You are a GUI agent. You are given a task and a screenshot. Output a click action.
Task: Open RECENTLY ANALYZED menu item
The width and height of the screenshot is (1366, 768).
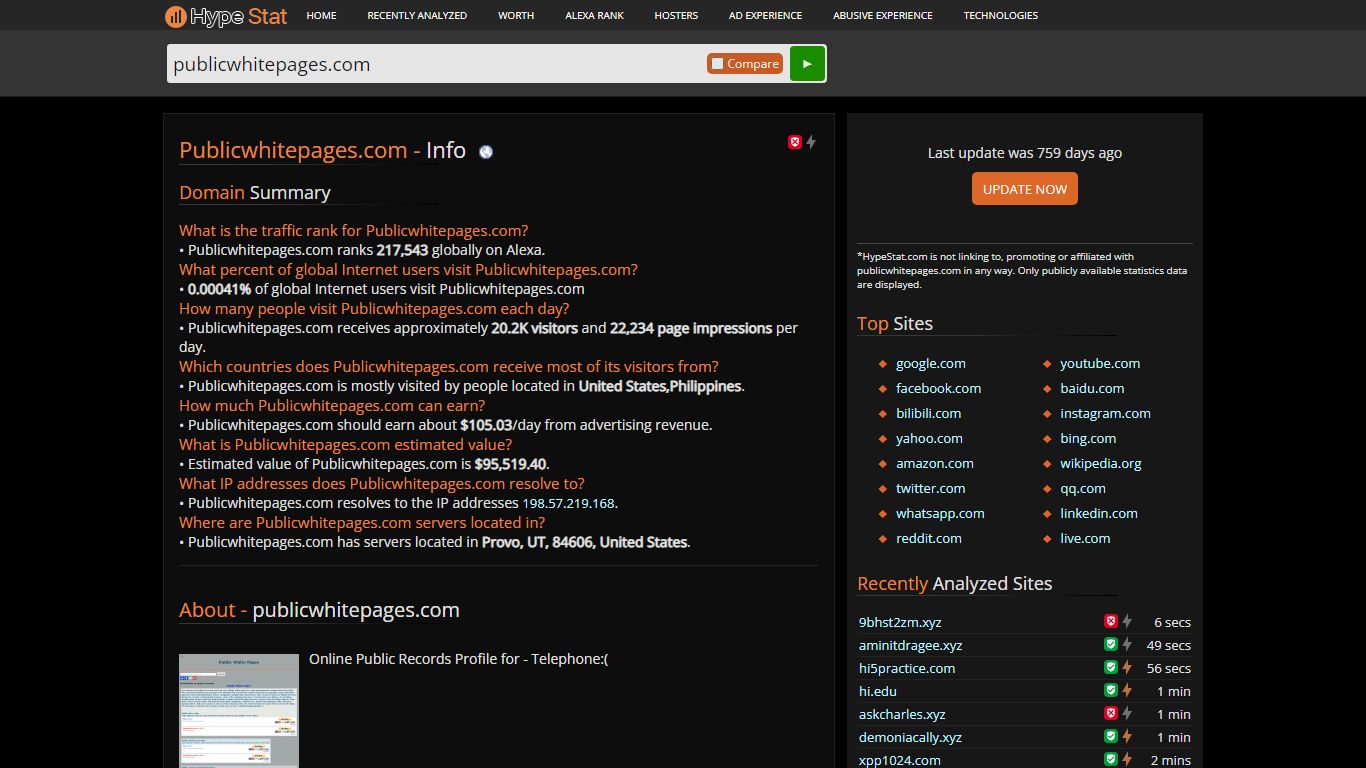[417, 15]
